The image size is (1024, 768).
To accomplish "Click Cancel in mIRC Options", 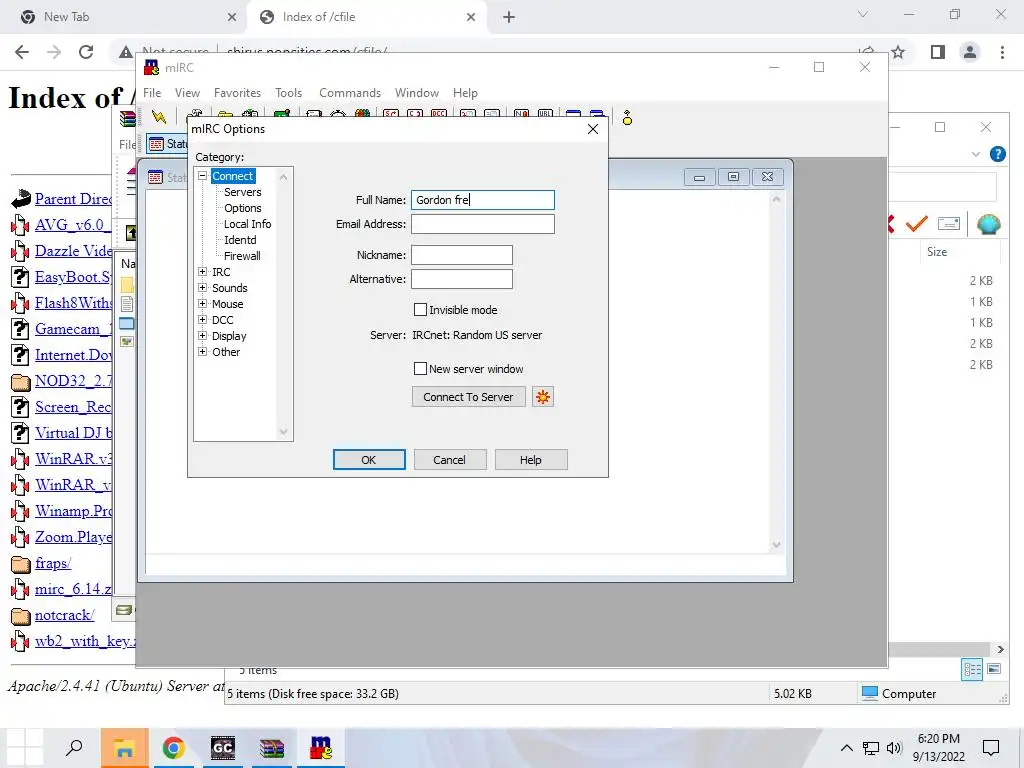I will click(x=449, y=460).
